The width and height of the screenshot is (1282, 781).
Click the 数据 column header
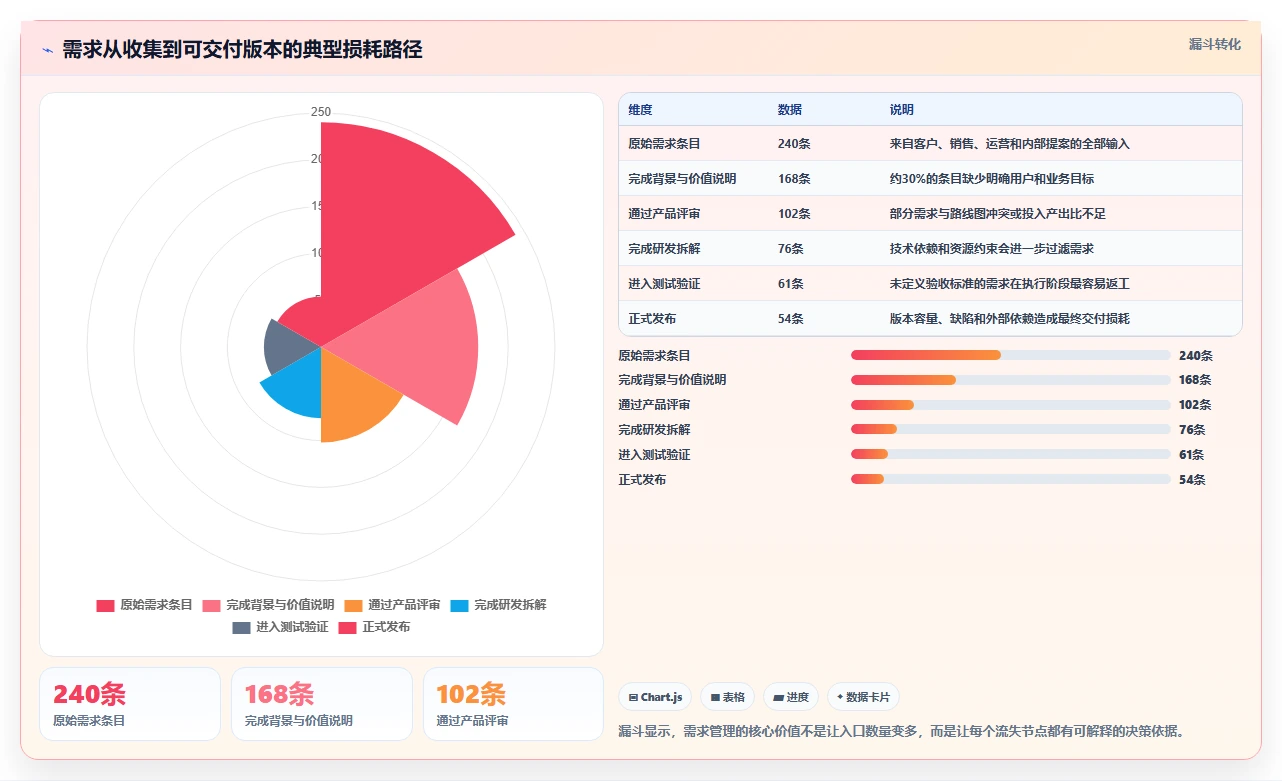(790, 110)
